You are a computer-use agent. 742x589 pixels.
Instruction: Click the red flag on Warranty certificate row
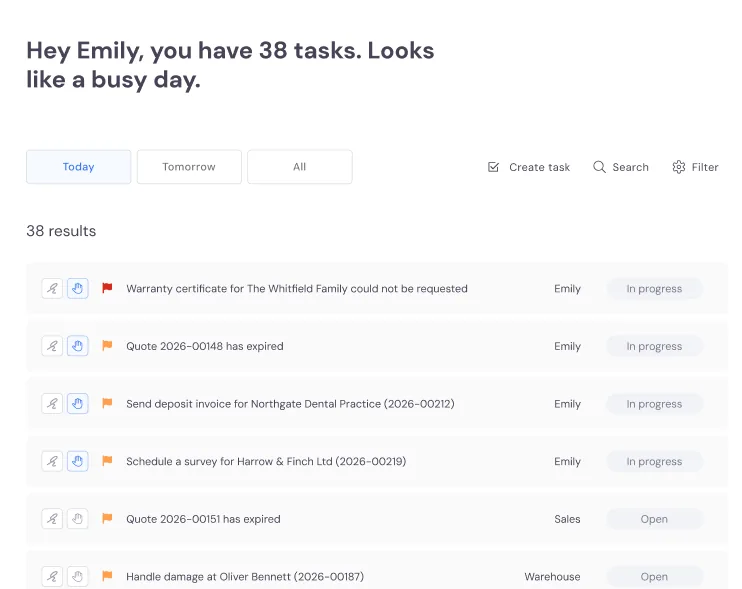click(x=107, y=288)
